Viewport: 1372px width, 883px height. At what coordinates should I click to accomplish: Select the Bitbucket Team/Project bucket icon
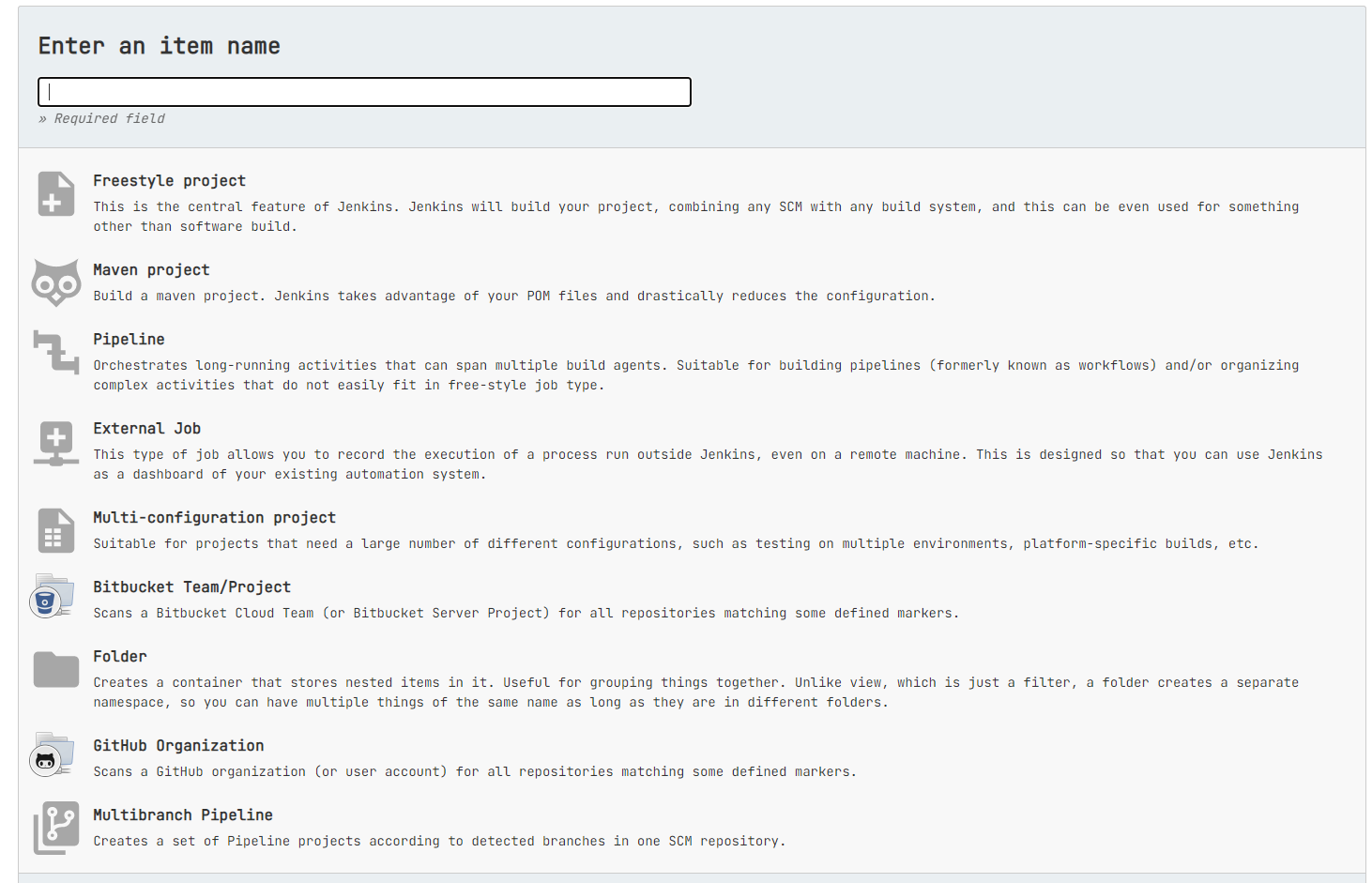[x=53, y=597]
